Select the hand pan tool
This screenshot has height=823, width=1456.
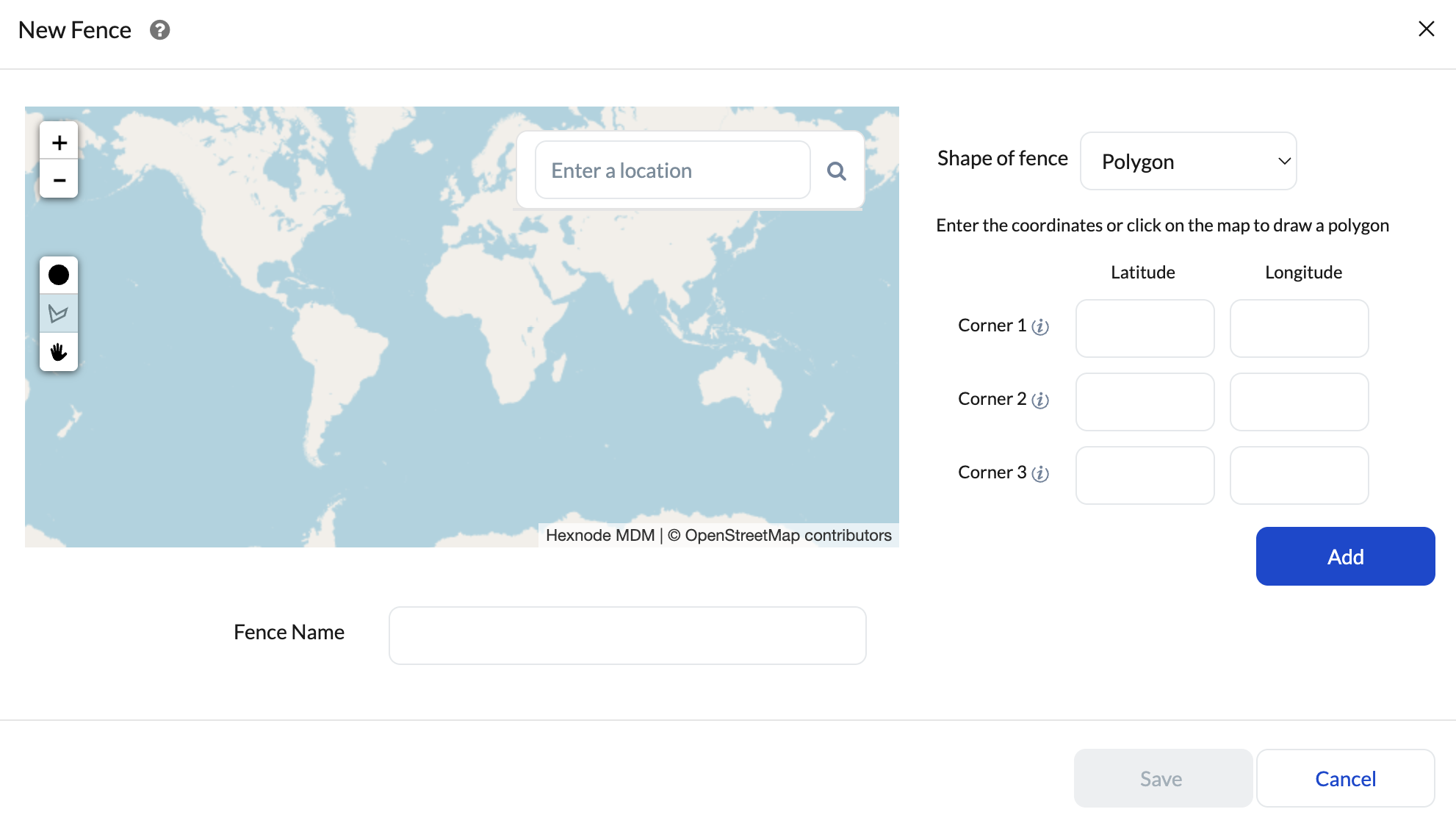(59, 352)
